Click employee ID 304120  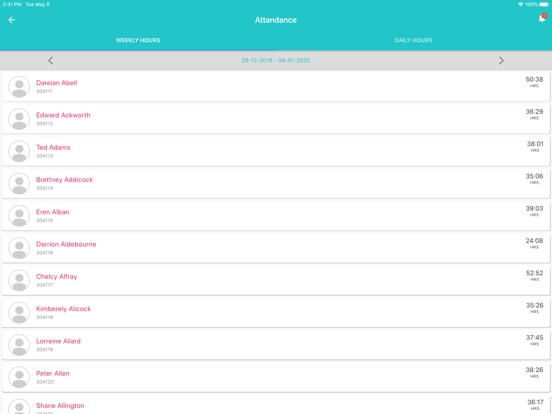tap(45, 382)
